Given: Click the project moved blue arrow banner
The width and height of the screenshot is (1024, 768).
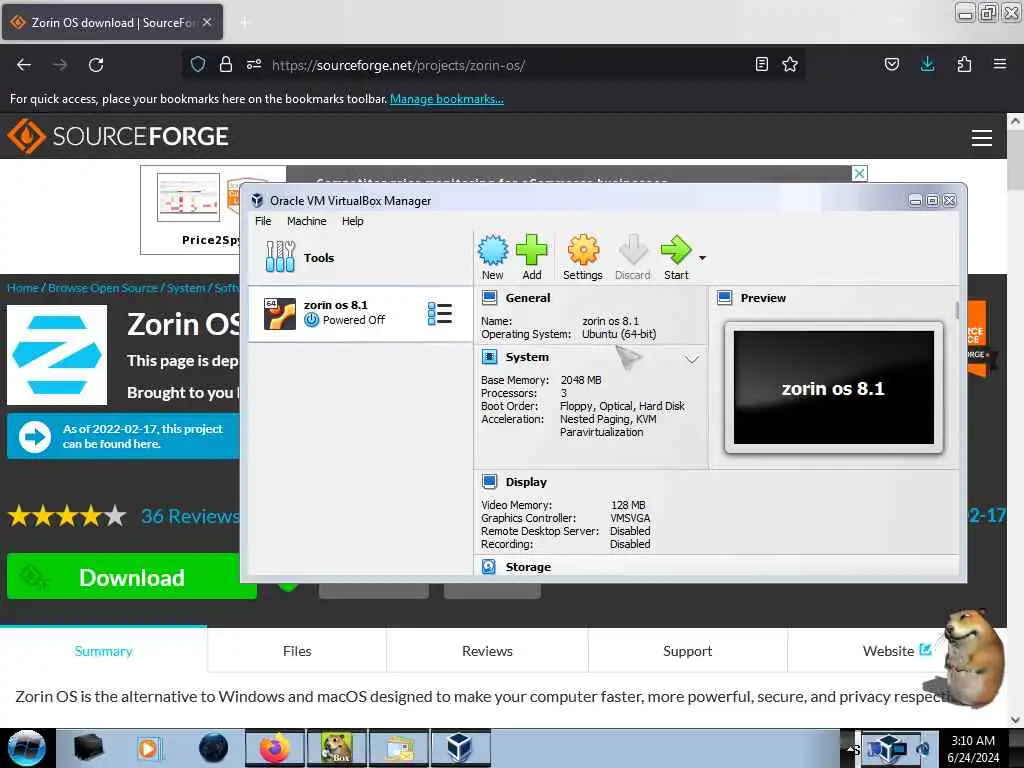Looking at the screenshot, I should pos(124,436).
